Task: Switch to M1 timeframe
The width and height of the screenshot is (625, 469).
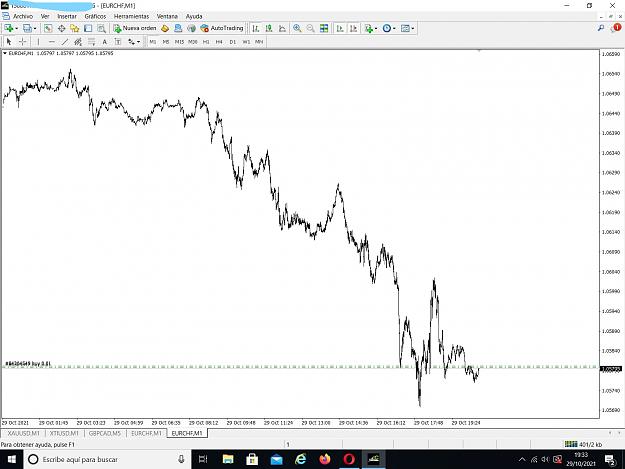Action: pos(153,41)
